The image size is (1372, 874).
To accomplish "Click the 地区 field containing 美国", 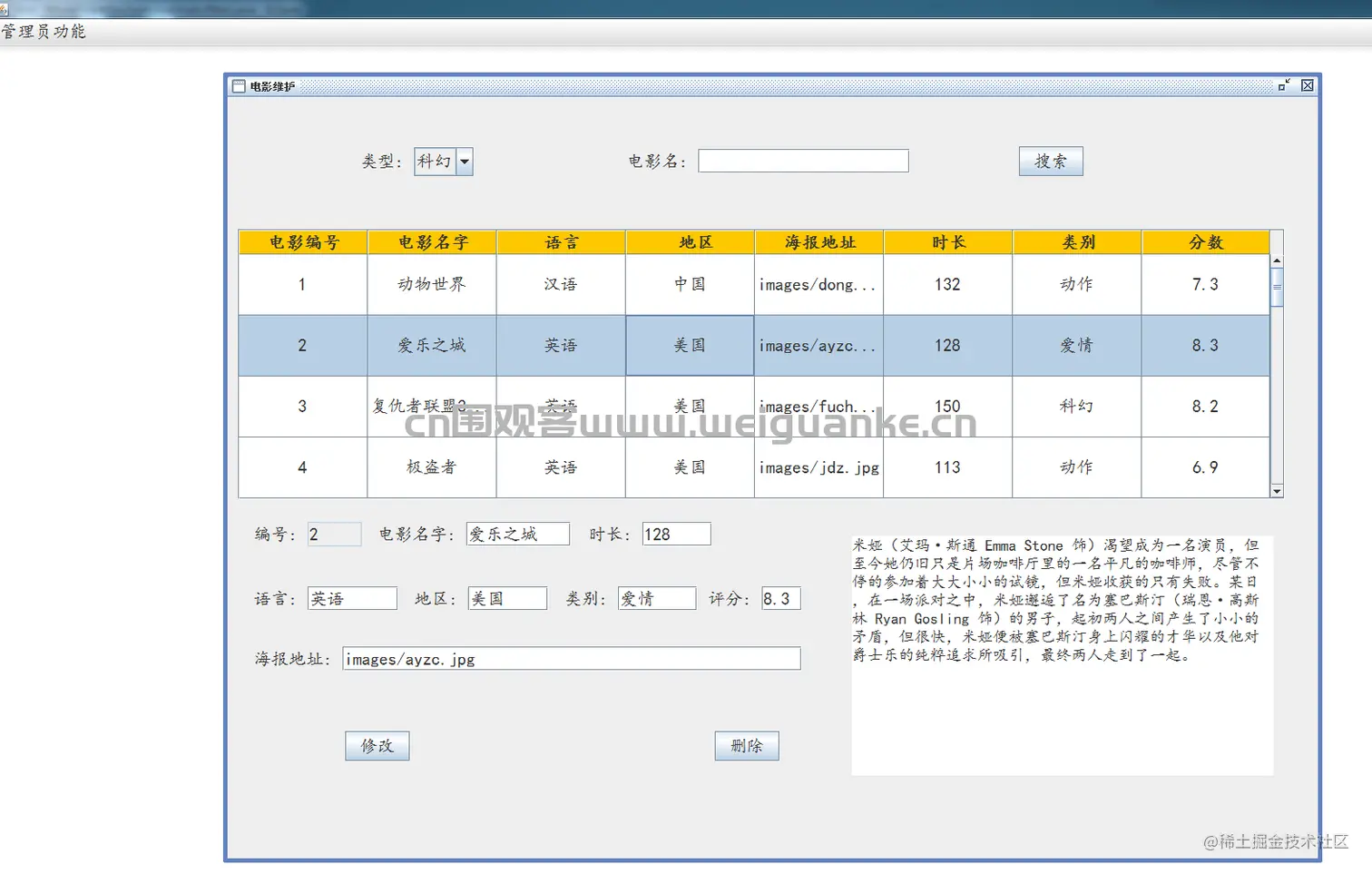I will pos(507,599).
